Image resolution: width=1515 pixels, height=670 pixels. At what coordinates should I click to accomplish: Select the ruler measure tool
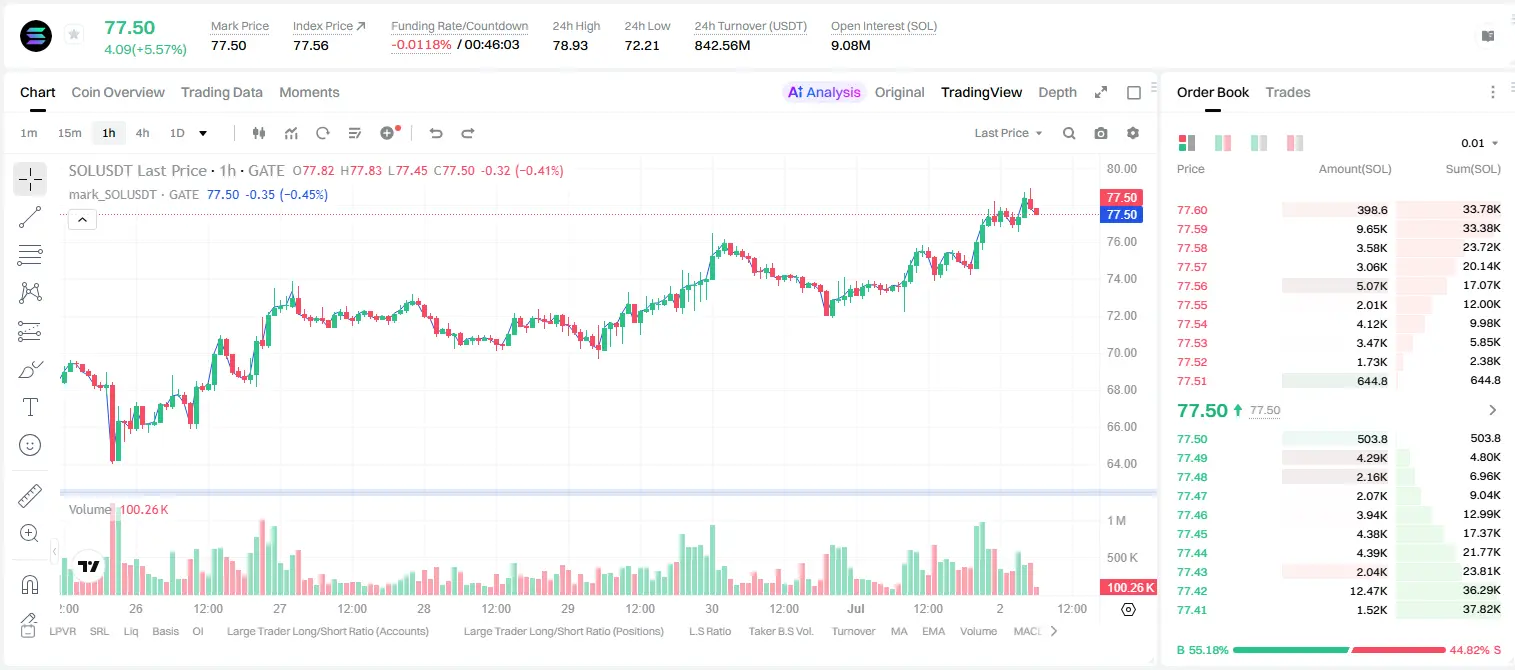[30, 496]
